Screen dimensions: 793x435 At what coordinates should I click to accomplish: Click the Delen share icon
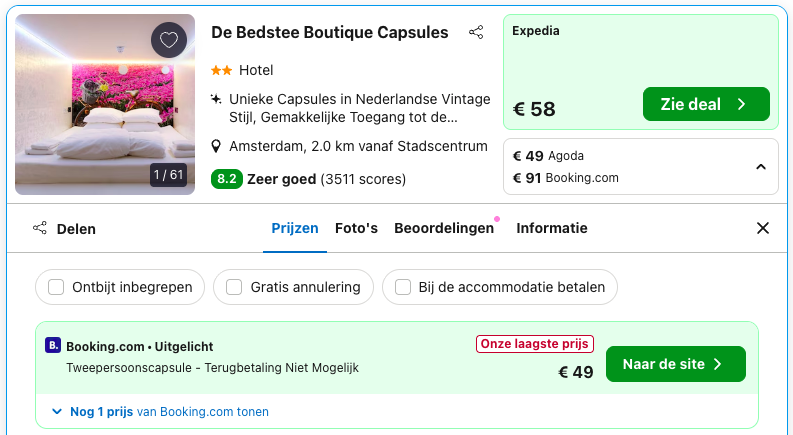pos(40,228)
